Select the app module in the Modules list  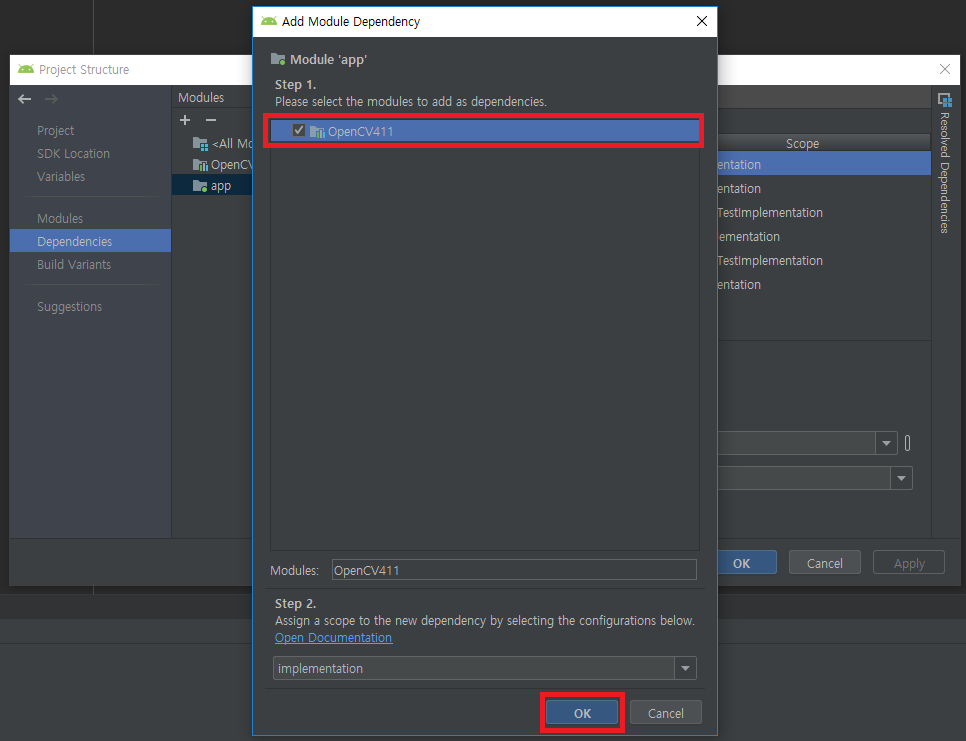(x=212, y=185)
